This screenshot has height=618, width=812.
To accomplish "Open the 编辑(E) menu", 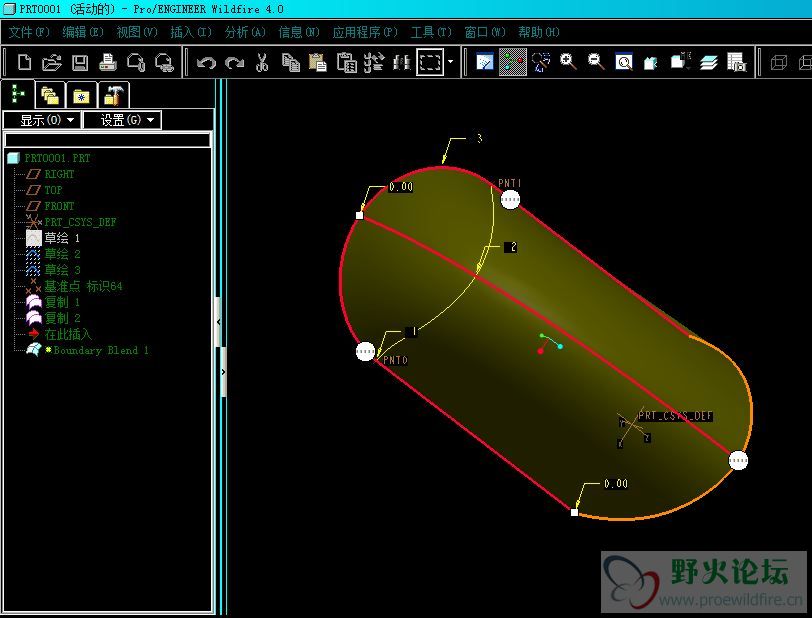I will click(83, 32).
